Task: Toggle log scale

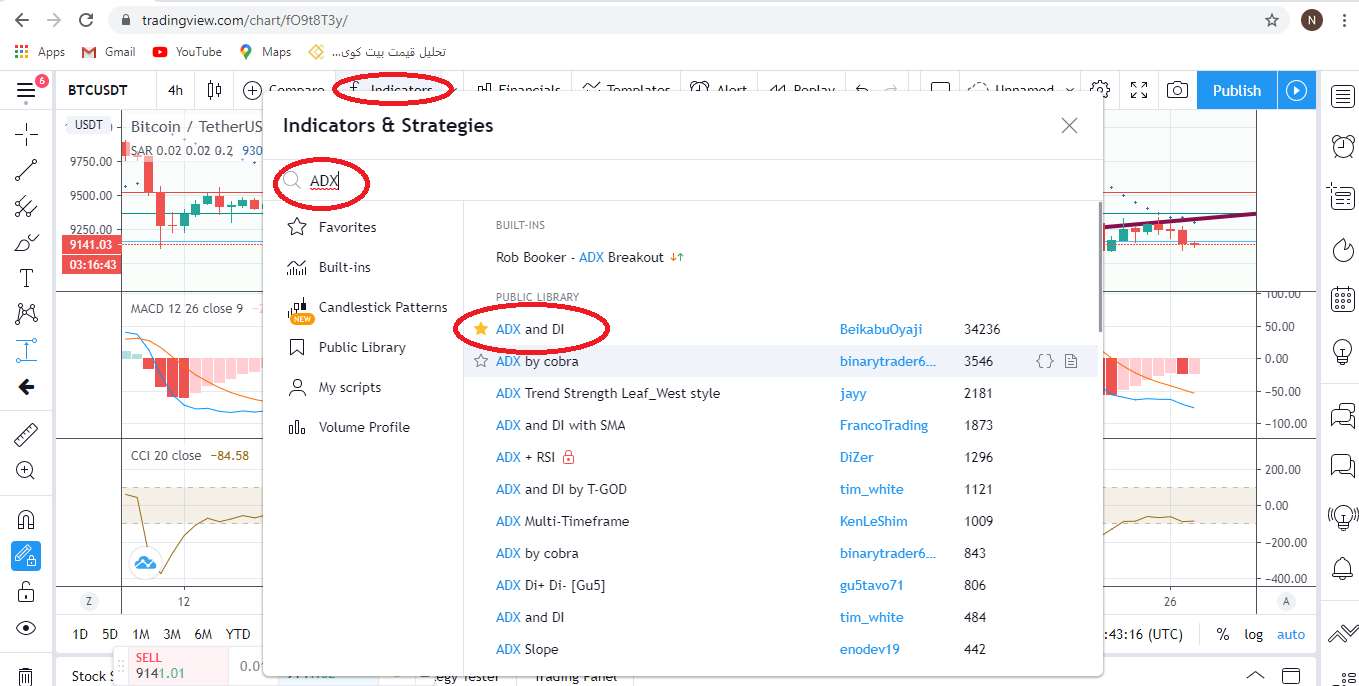Action: tap(1253, 634)
